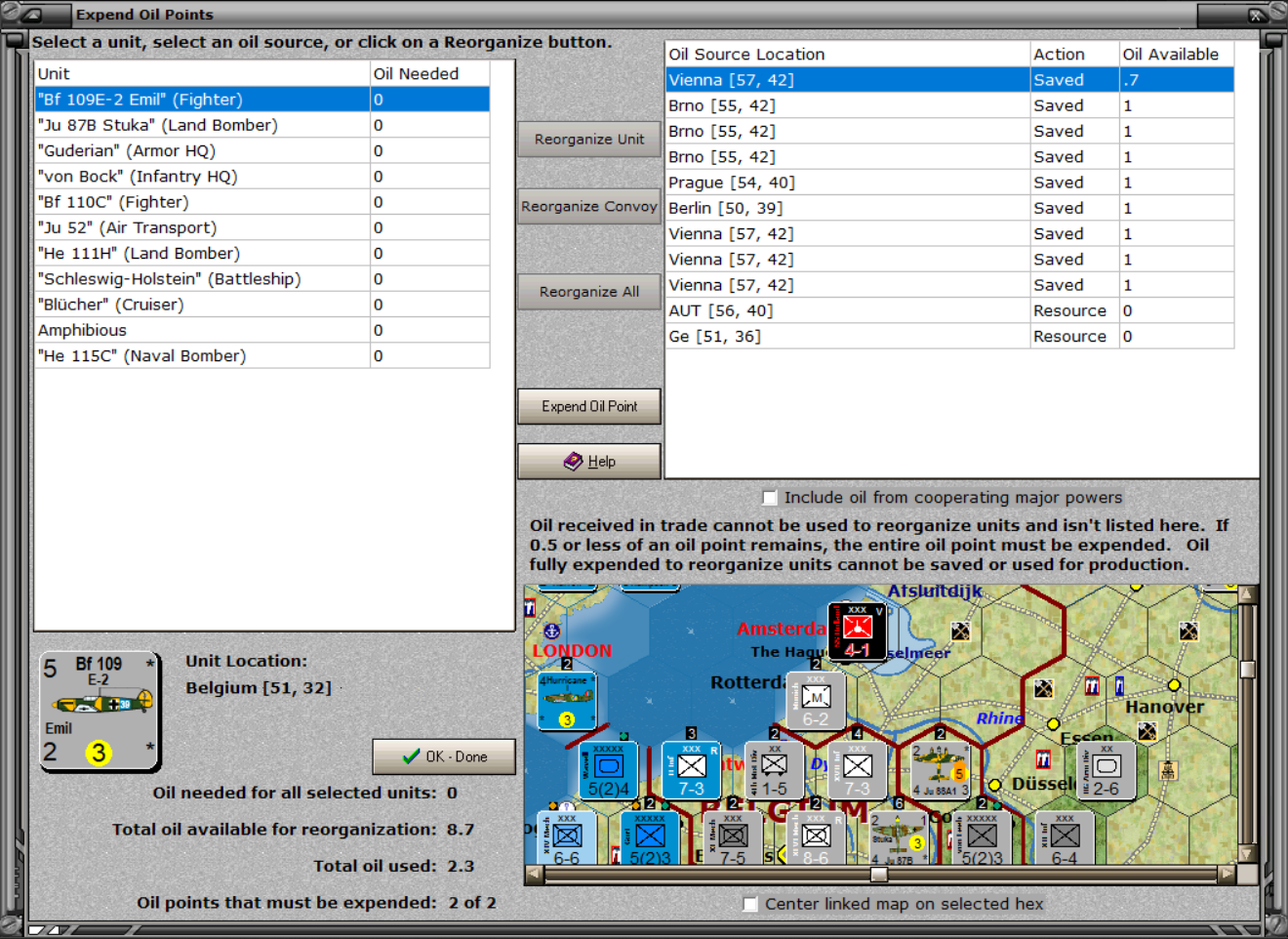Click the map horizontal scrollbar thumb

click(x=879, y=875)
